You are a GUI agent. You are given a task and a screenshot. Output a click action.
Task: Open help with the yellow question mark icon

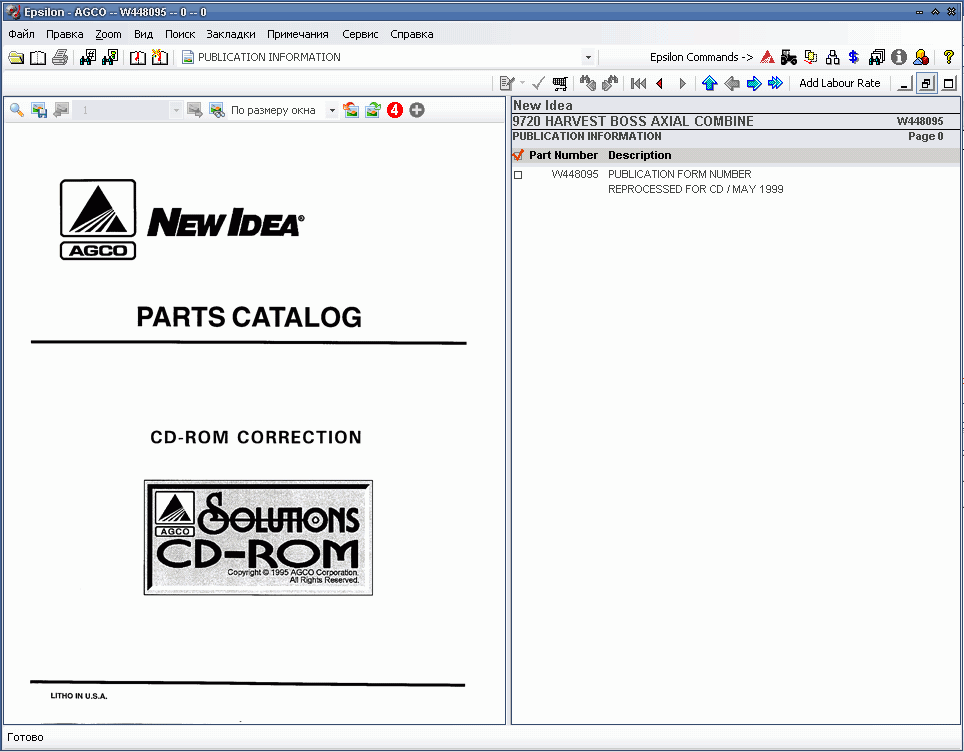947,57
